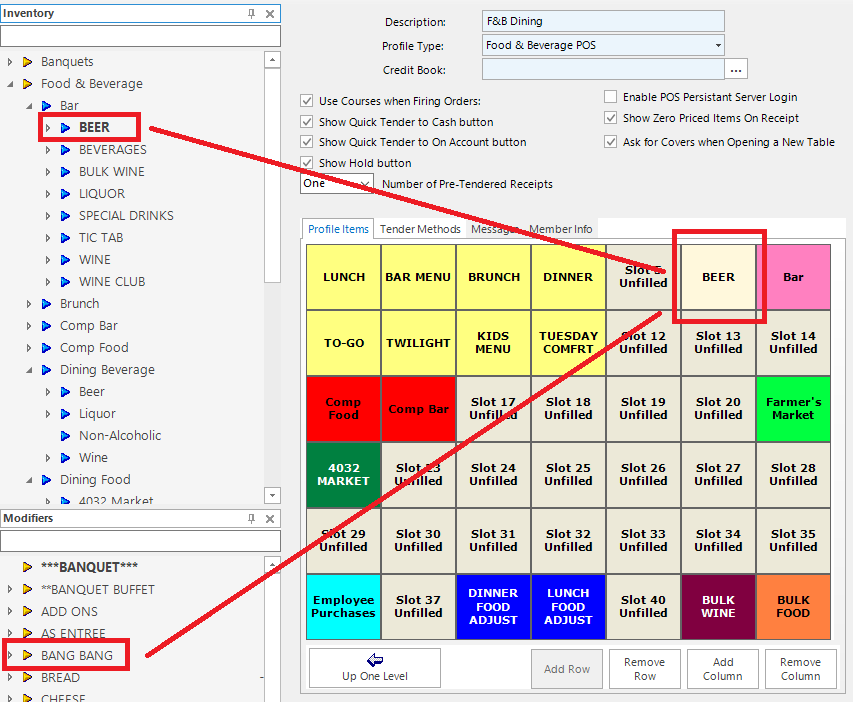Viewport: 853px width, 702px height.
Task: Open Number of Pre-Tendered Receipts dropdown
Action: (x=364, y=184)
